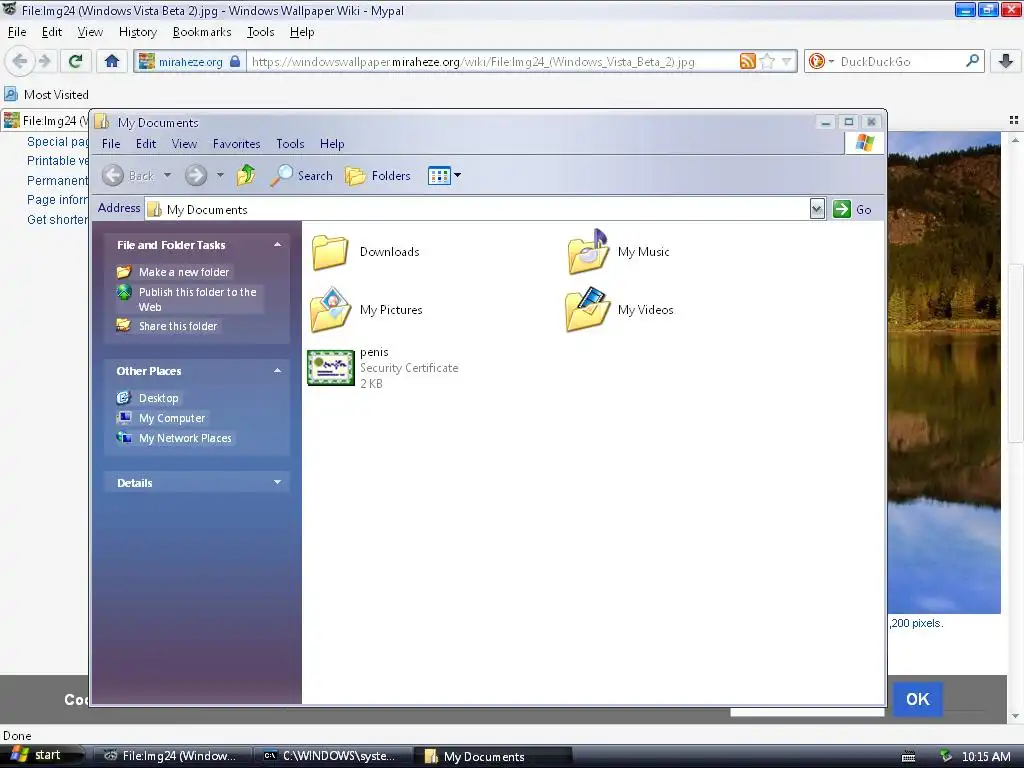The image size is (1024, 768).
Task: Click the Special pages sidebar link
Action: [57, 142]
